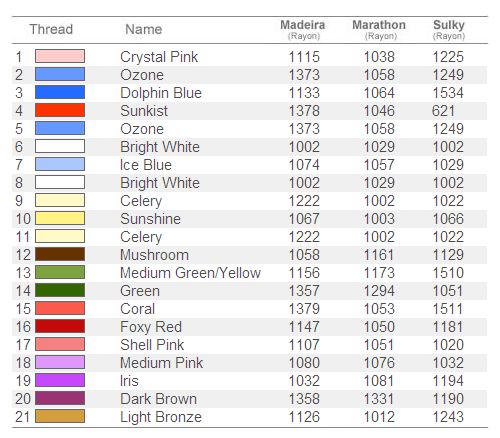Select the Medium Green/Yellow name
500x438 pixels.
(x=190, y=273)
